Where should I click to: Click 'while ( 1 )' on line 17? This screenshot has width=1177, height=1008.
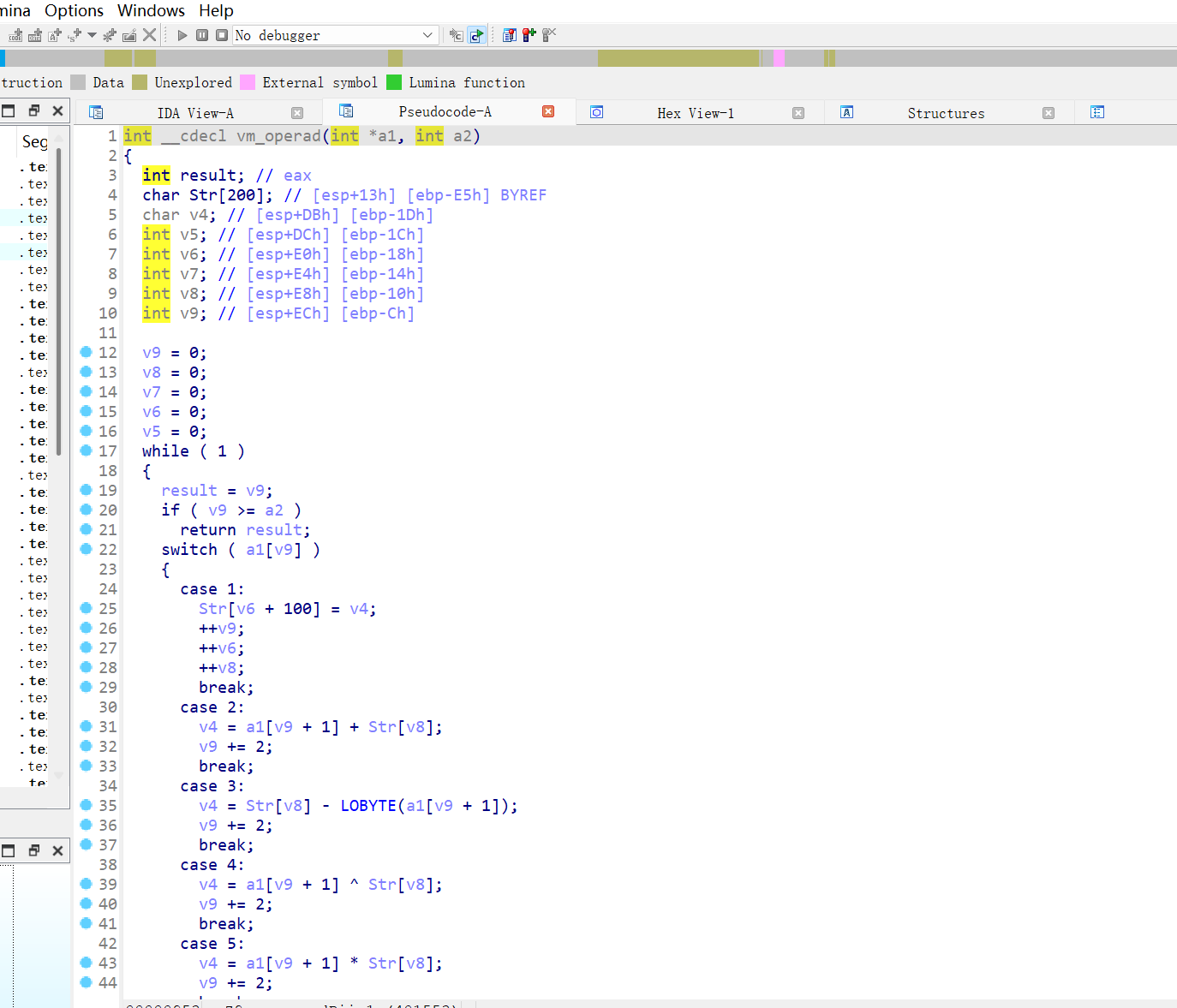[x=194, y=451]
